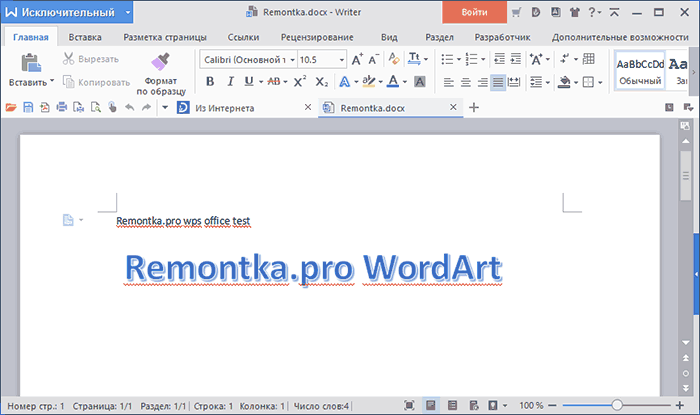
Task: Select the print layout view icon in status bar
Action: [x=430, y=405]
